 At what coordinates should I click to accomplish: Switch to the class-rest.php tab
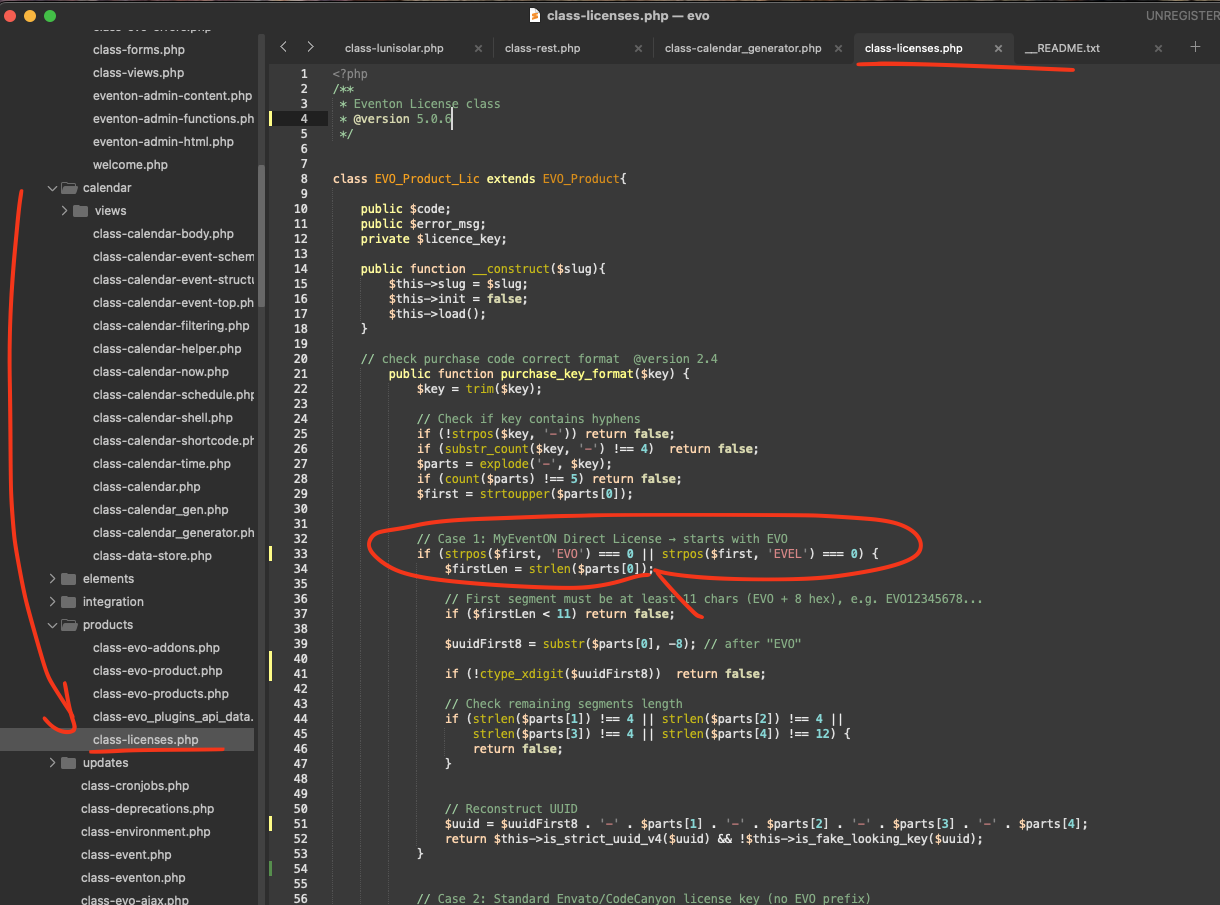542,48
